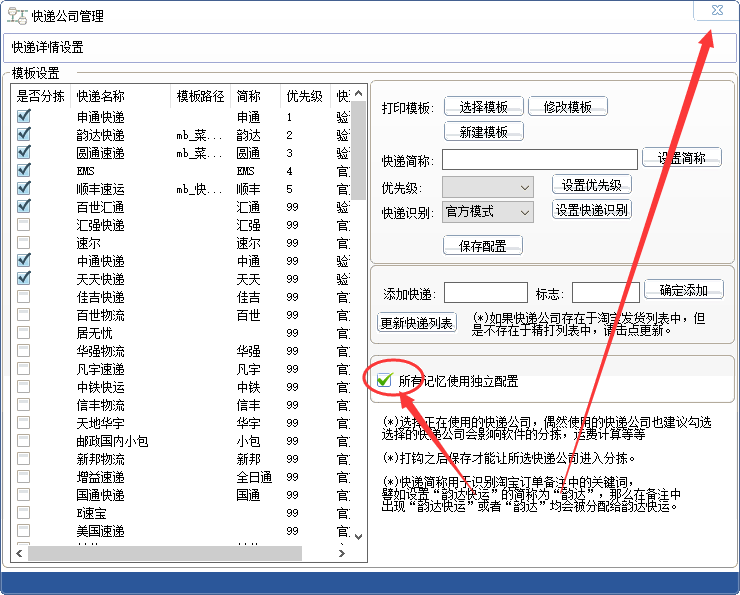Toggle 所有记忆使用独立配置 checkbox
Viewport: 740px width, 595px height.
[384, 381]
